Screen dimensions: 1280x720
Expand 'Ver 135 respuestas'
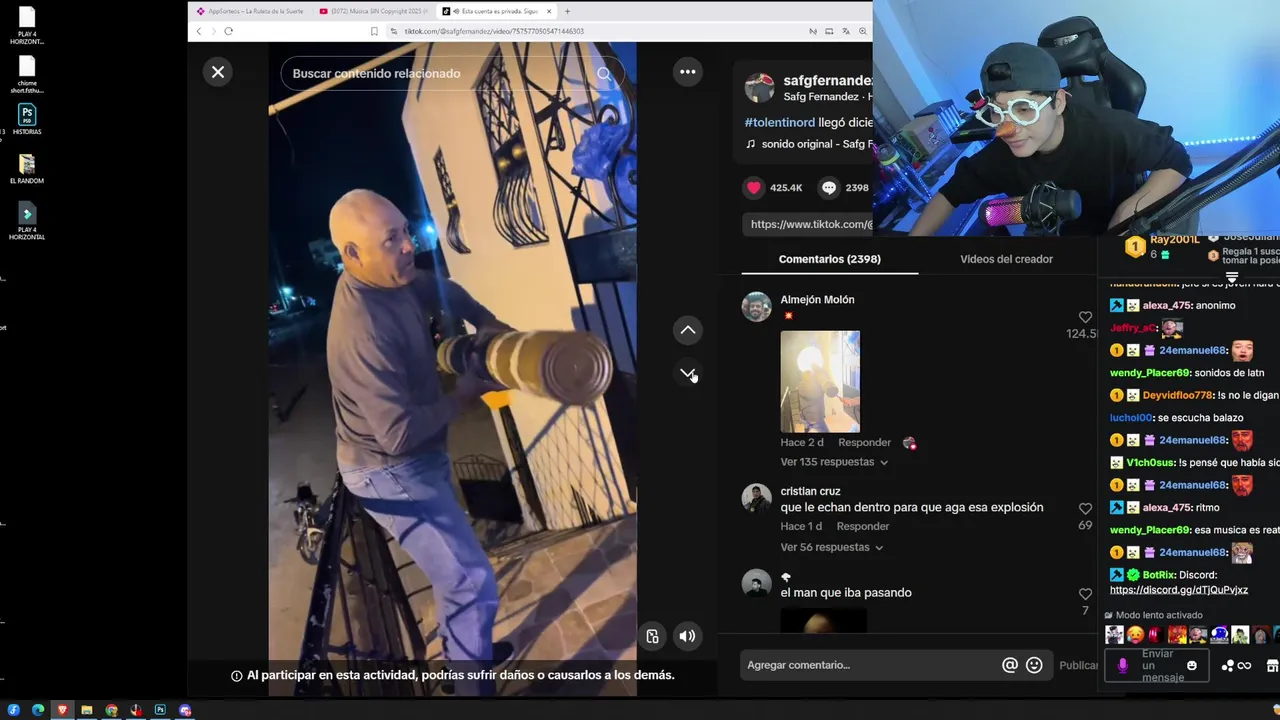834,462
